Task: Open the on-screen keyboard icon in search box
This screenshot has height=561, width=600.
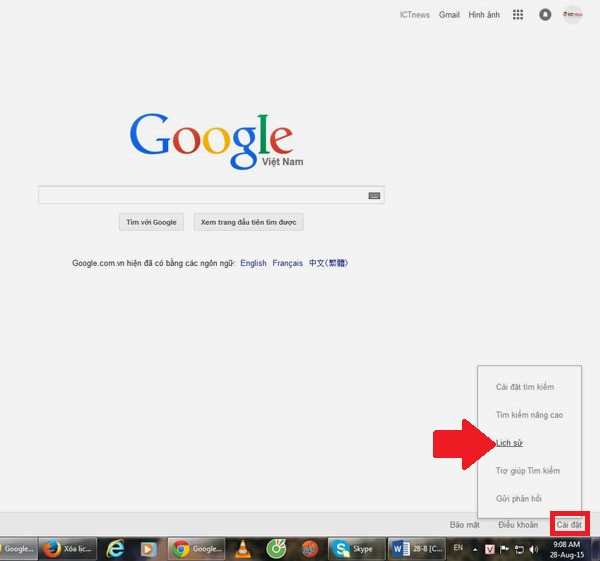Action: click(374, 196)
